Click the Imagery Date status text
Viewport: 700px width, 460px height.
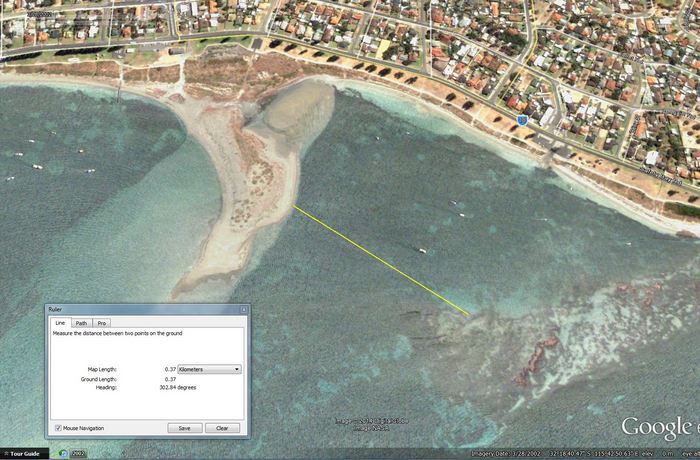pyautogui.click(x=506, y=453)
